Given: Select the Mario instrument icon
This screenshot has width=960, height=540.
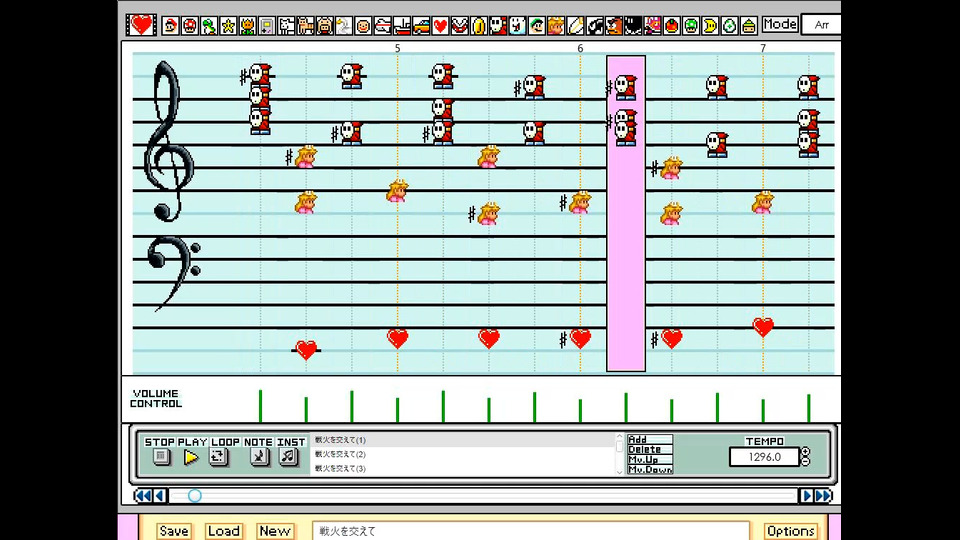Looking at the screenshot, I should pos(170,26).
